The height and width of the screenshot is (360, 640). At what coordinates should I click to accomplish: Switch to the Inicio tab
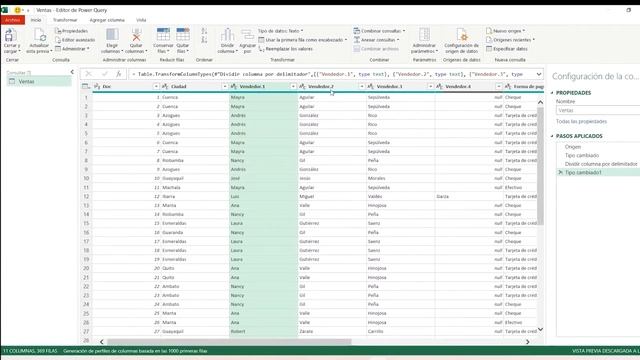click(36, 20)
